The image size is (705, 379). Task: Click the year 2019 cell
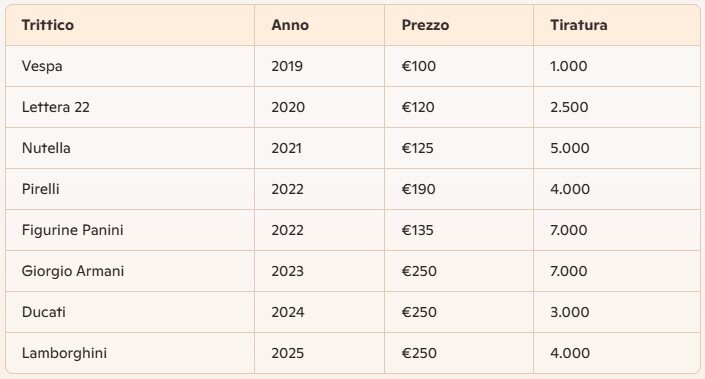pos(319,66)
